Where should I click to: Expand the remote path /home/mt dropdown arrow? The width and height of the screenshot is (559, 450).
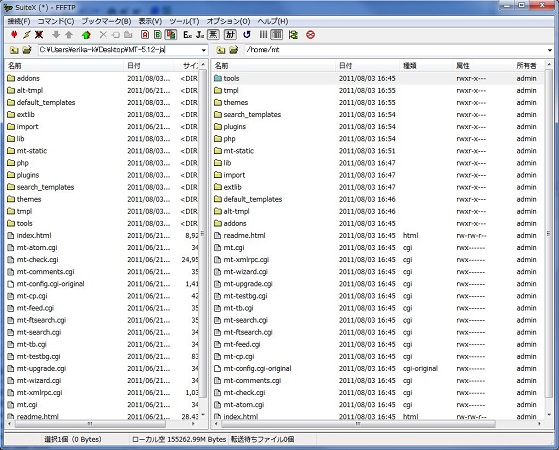[550, 50]
